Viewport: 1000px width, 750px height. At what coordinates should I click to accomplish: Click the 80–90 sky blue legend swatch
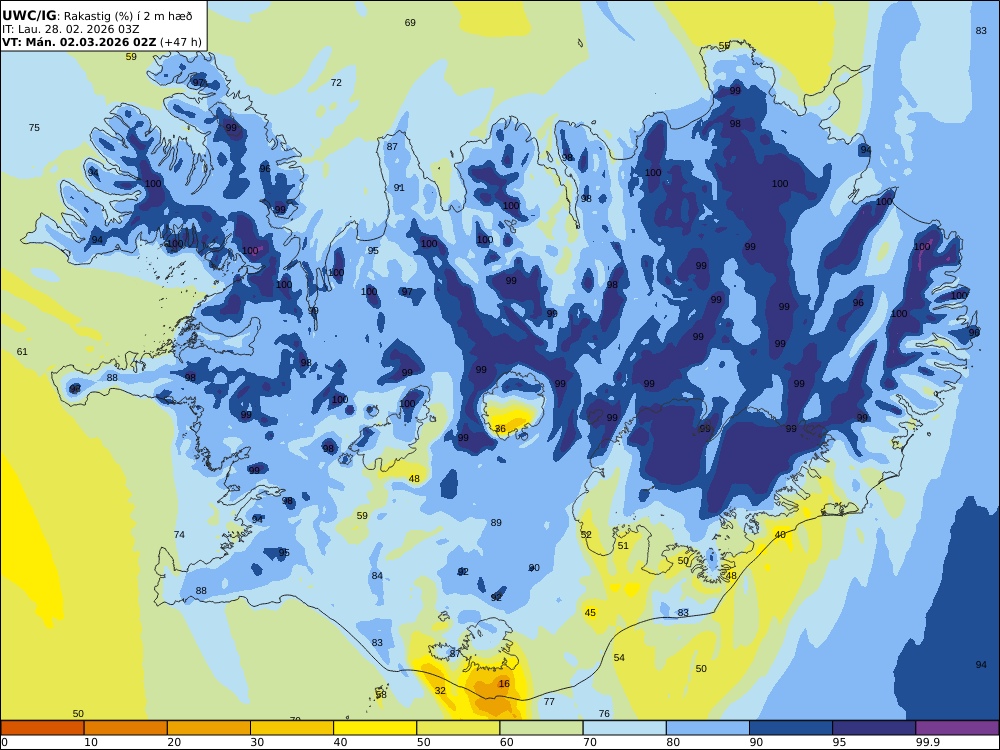[708, 728]
